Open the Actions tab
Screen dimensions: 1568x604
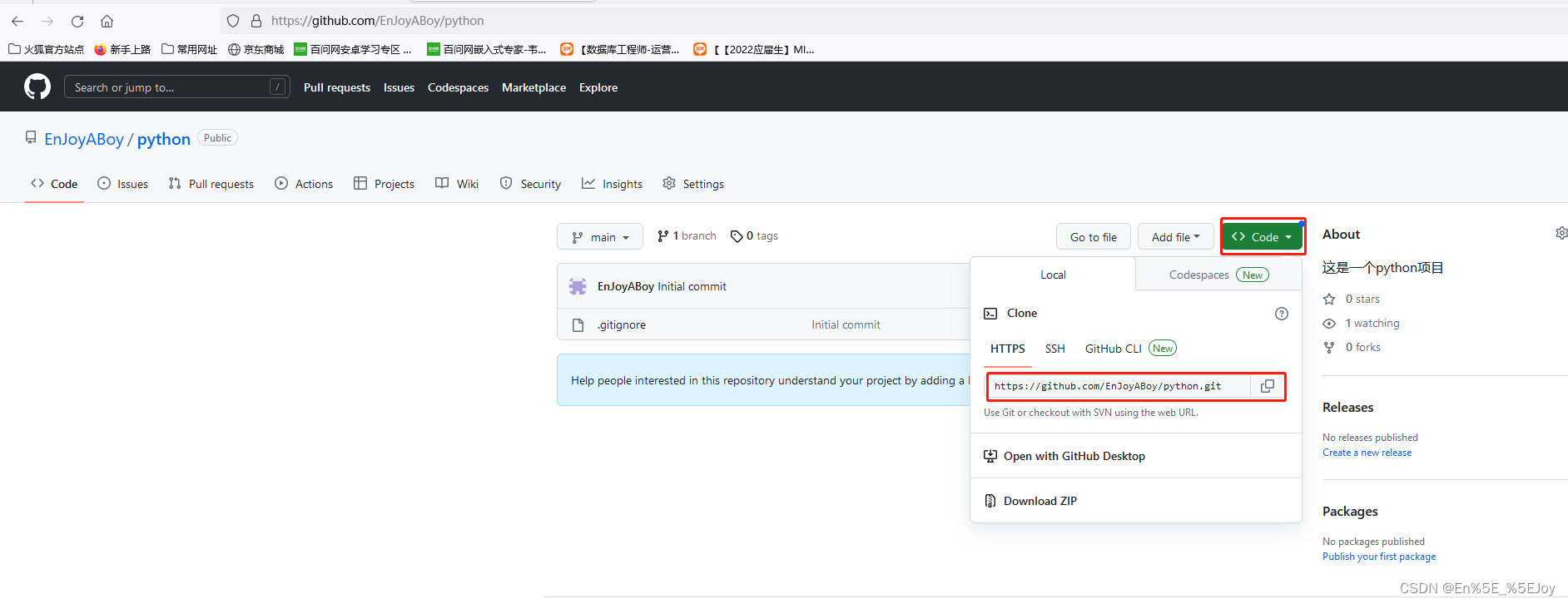pyautogui.click(x=304, y=184)
